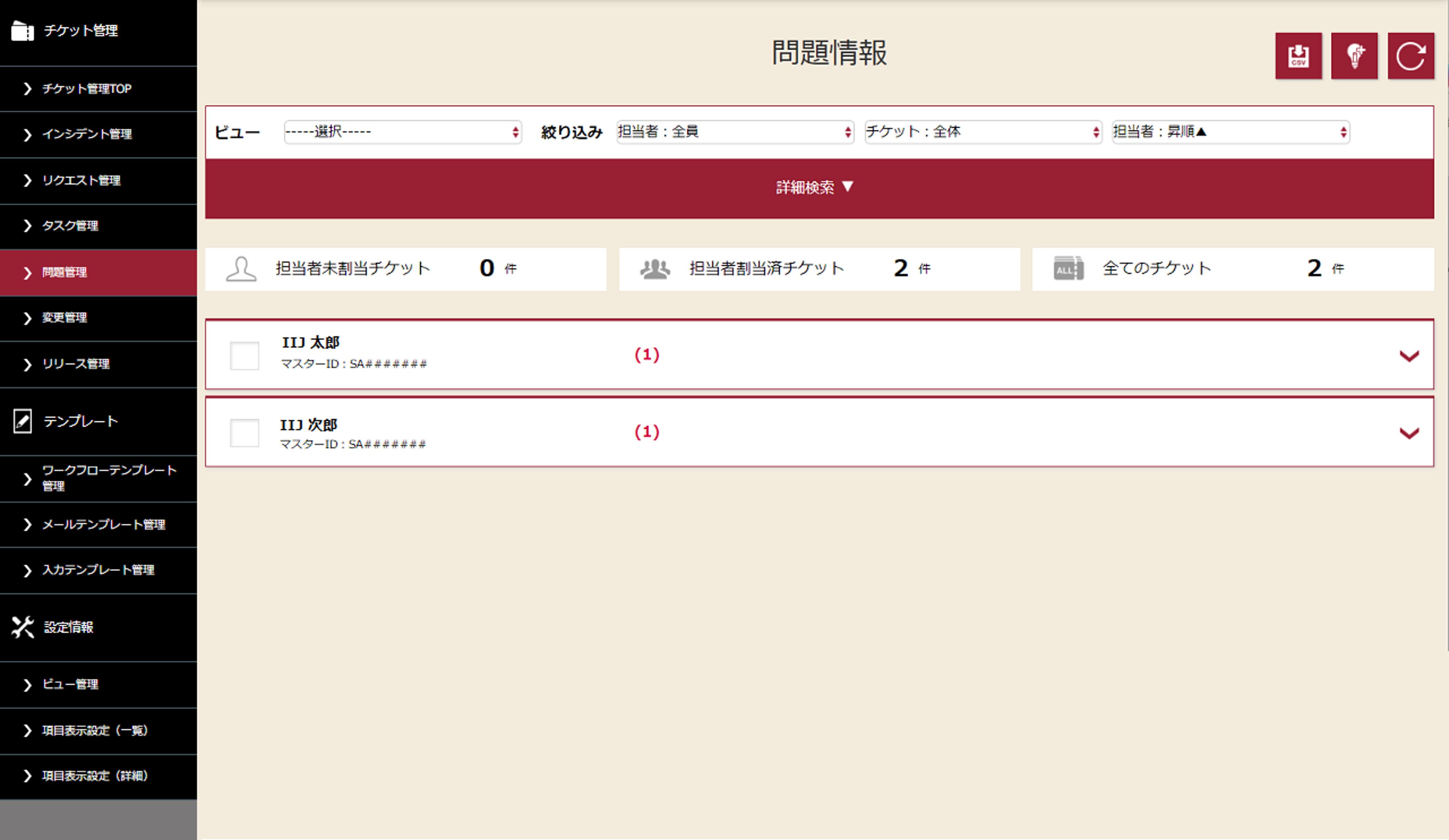The width and height of the screenshot is (1449, 840).
Task: Open the ビュー selection dropdown
Action: pos(402,132)
